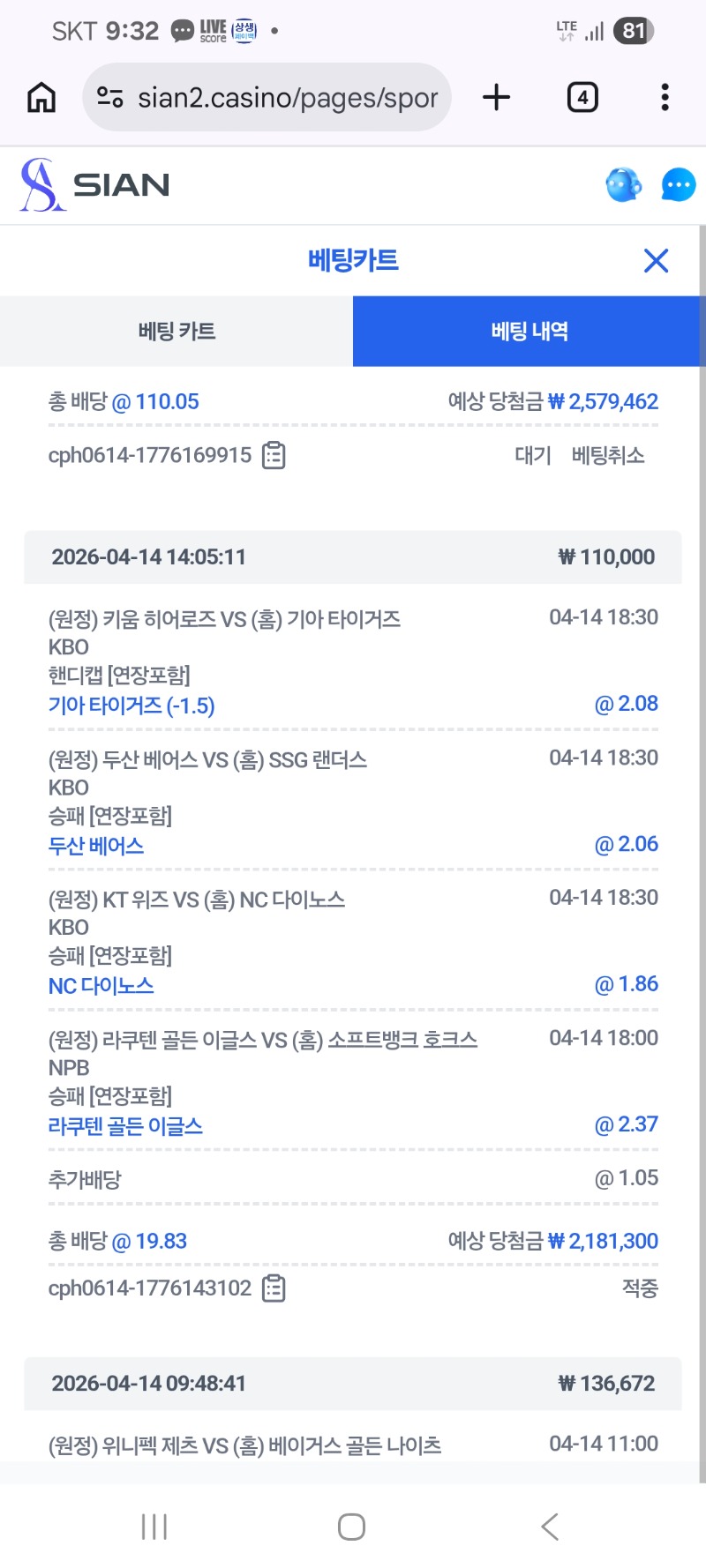Close the 베팅카트 panel
Screen dimensions: 706x1568
pyautogui.click(x=656, y=261)
